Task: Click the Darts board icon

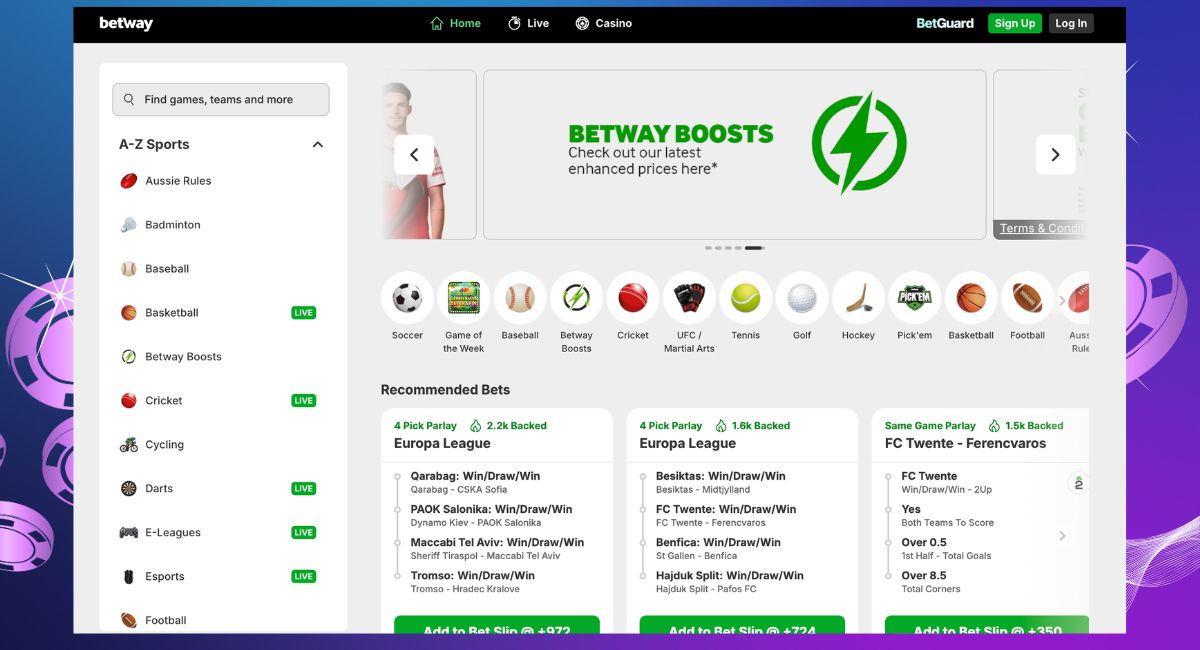Action: [129, 489]
